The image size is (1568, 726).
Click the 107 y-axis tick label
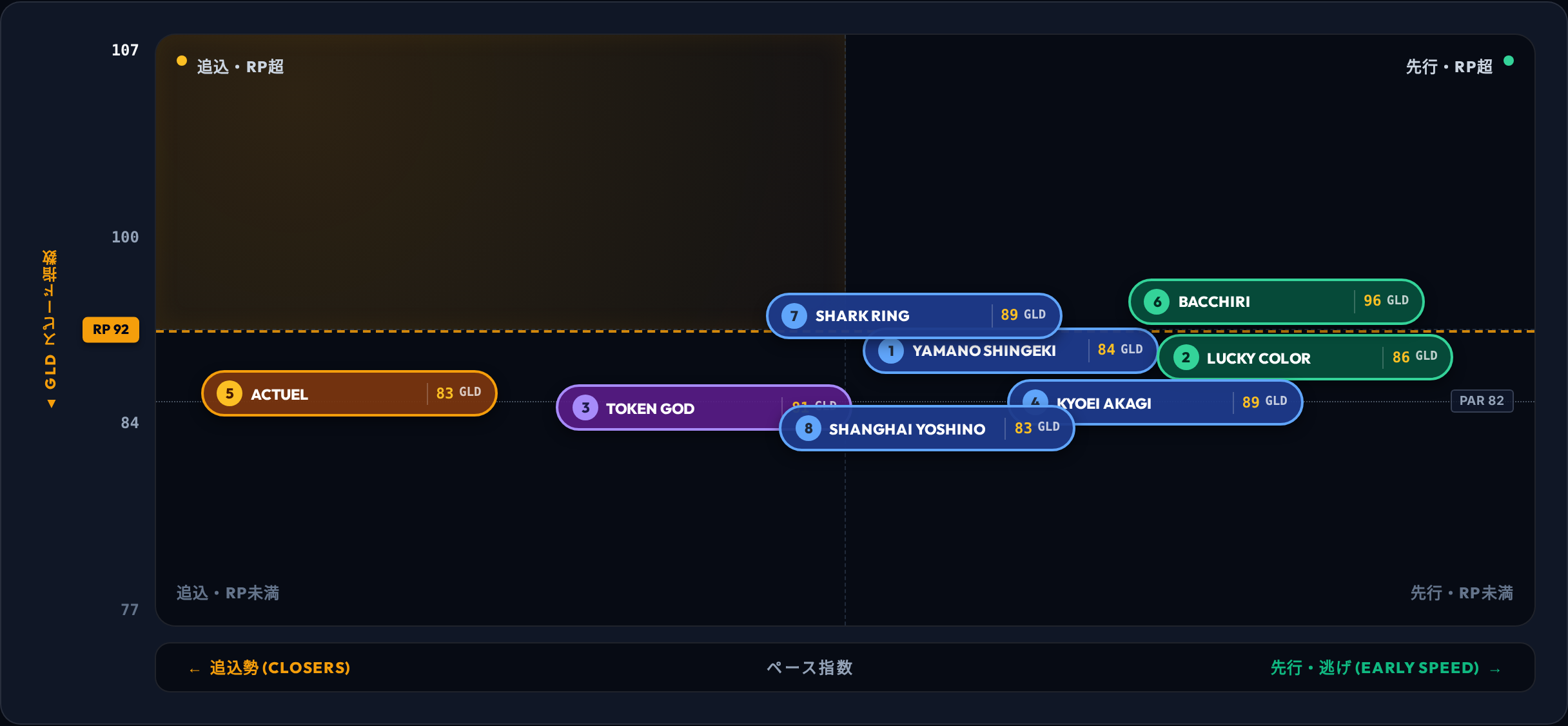point(125,50)
